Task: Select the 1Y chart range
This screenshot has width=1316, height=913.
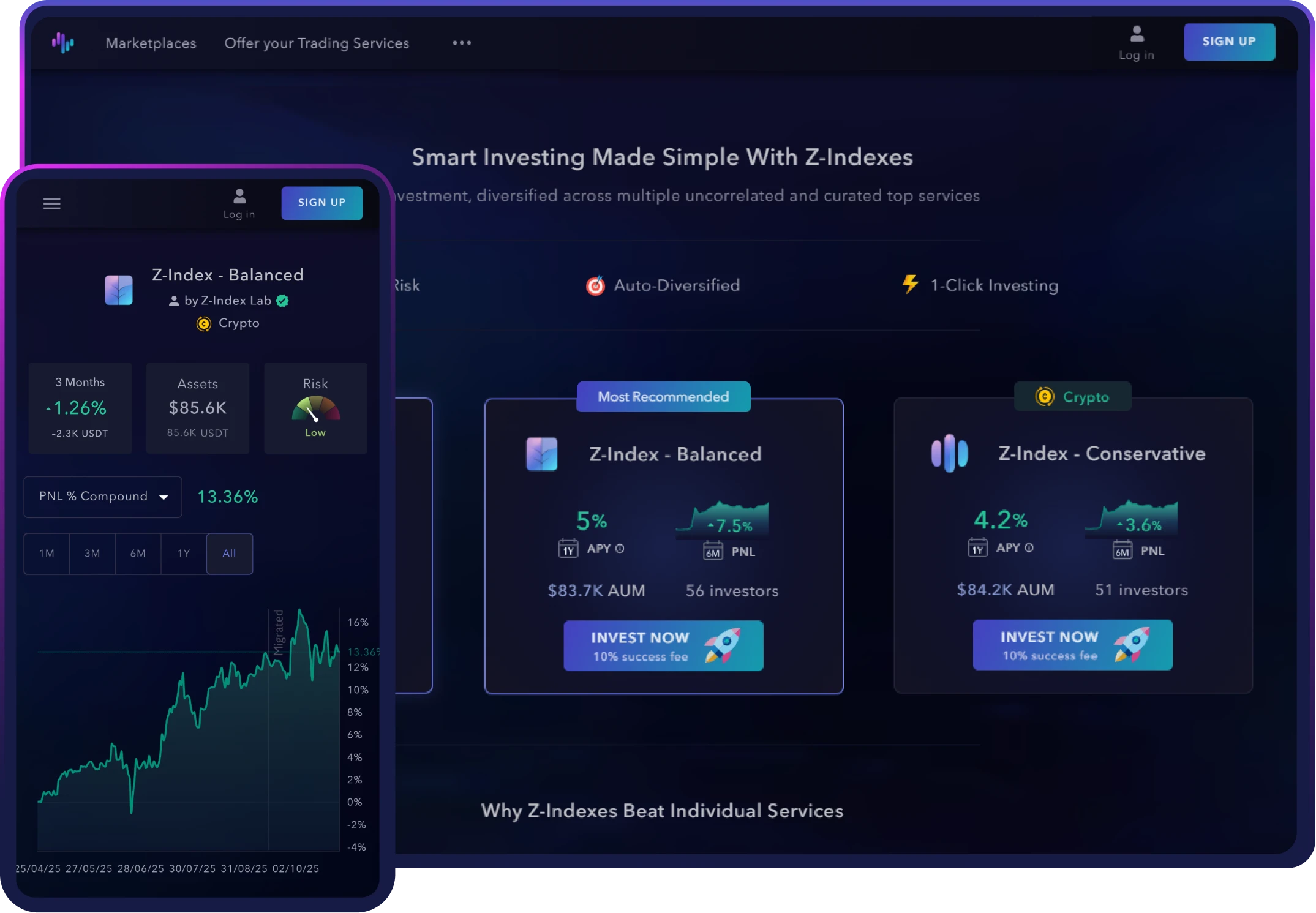Action: (x=184, y=554)
